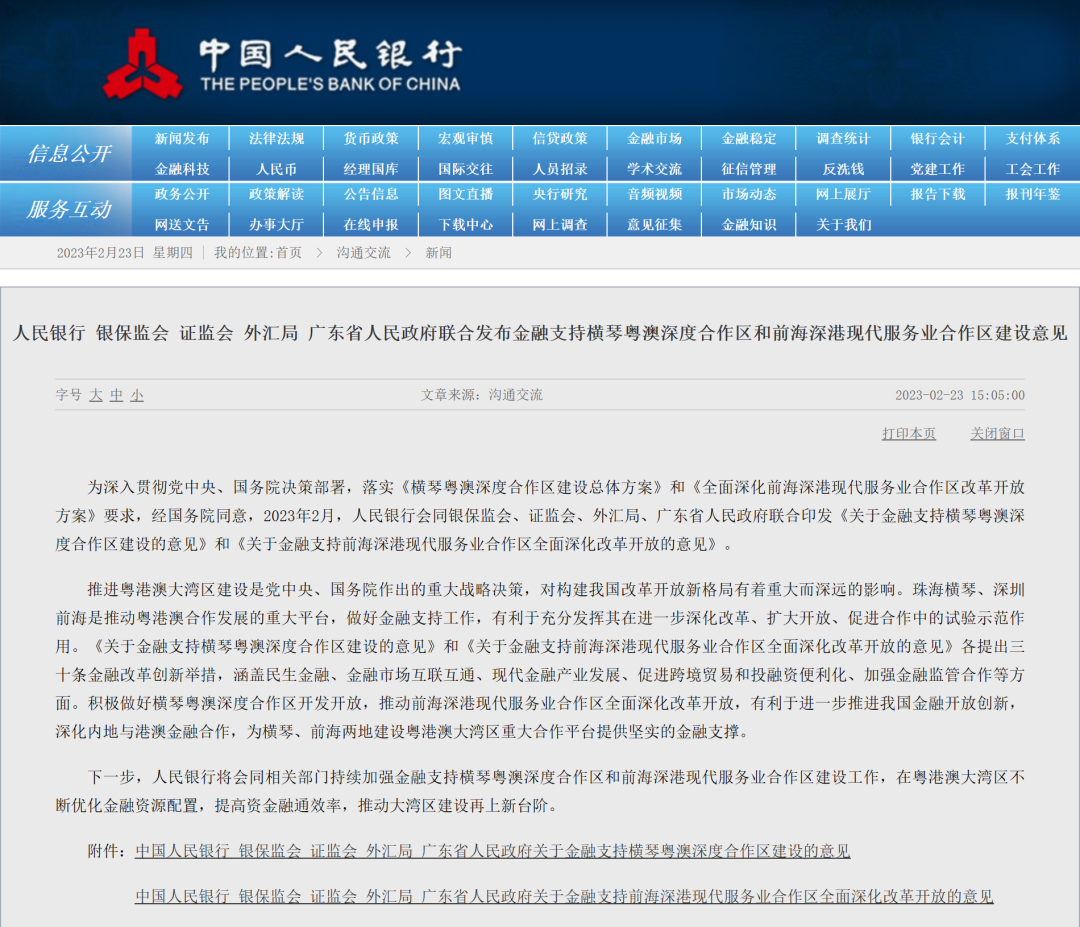Image resolution: width=1080 pixels, height=927 pixels.
Task: Open 公告信息 navigation item
Action: click(371, 194)
